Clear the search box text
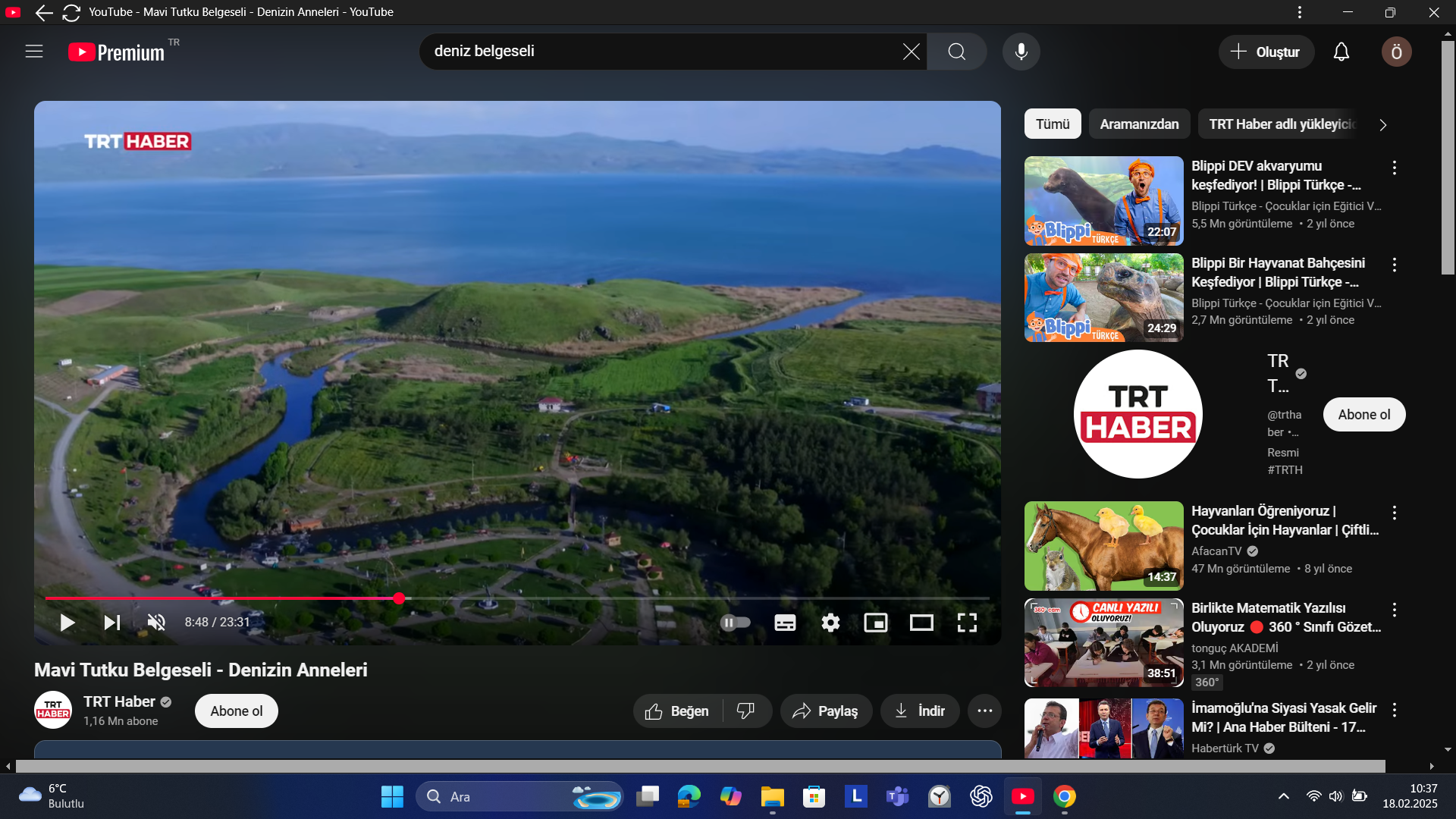Viewport: 1456px width, 819px height. (x=911, y=52)
